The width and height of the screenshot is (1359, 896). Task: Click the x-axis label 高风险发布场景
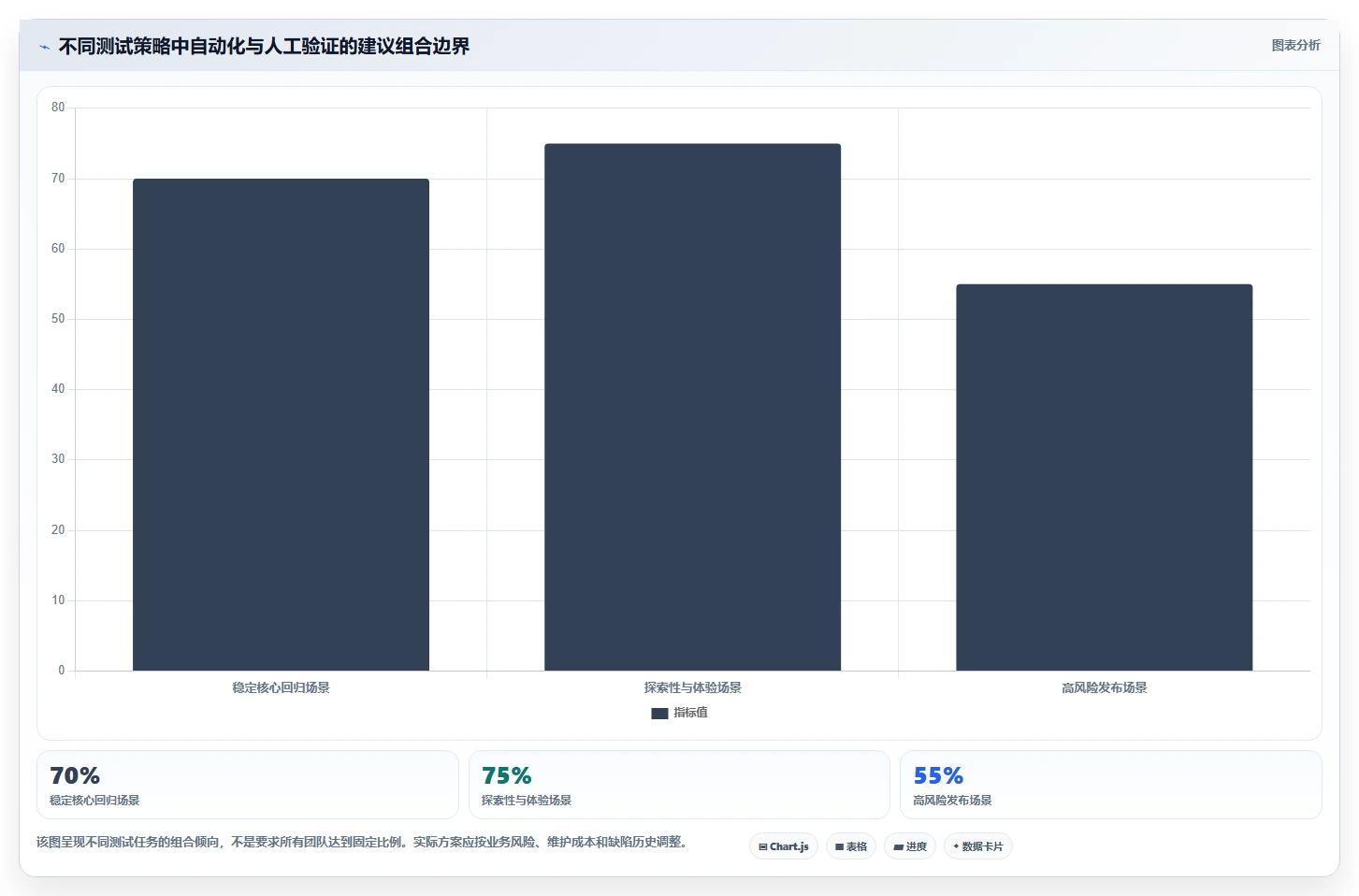pyautogui.click(x=1104, y=687)
